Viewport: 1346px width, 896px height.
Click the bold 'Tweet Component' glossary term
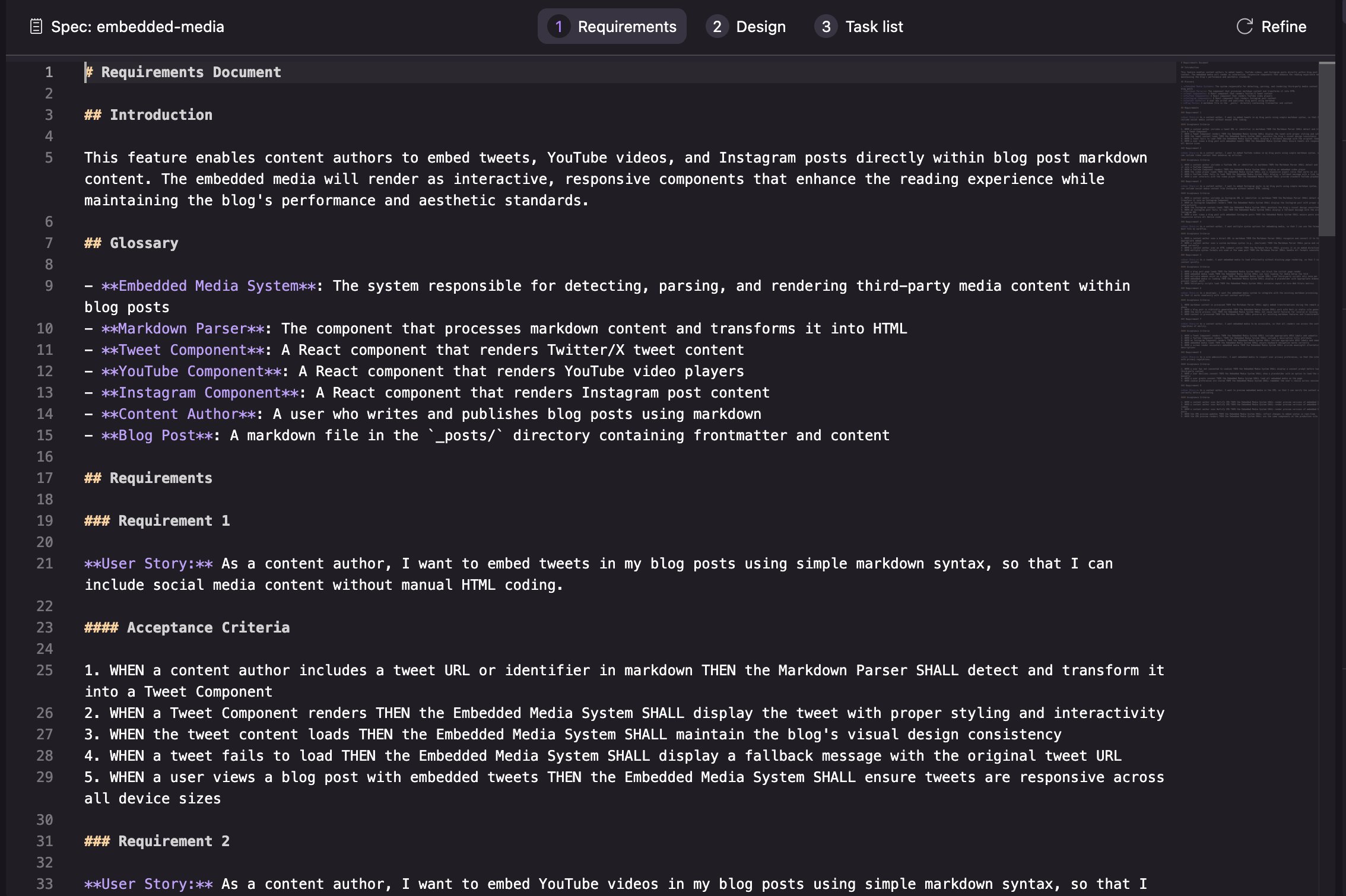click(x=183, y=350)
